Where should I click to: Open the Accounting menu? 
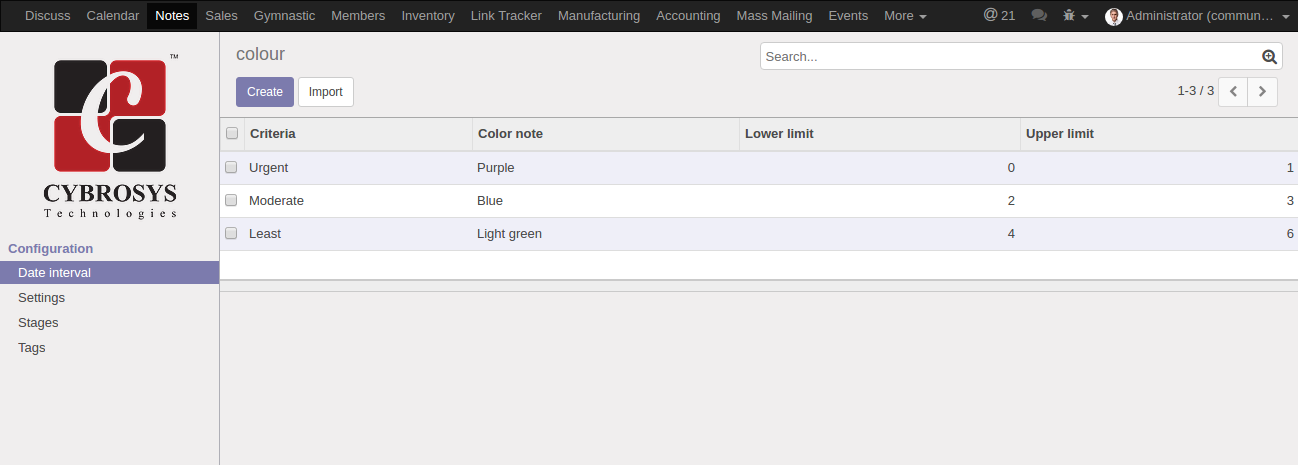click(x=688, y=16)
